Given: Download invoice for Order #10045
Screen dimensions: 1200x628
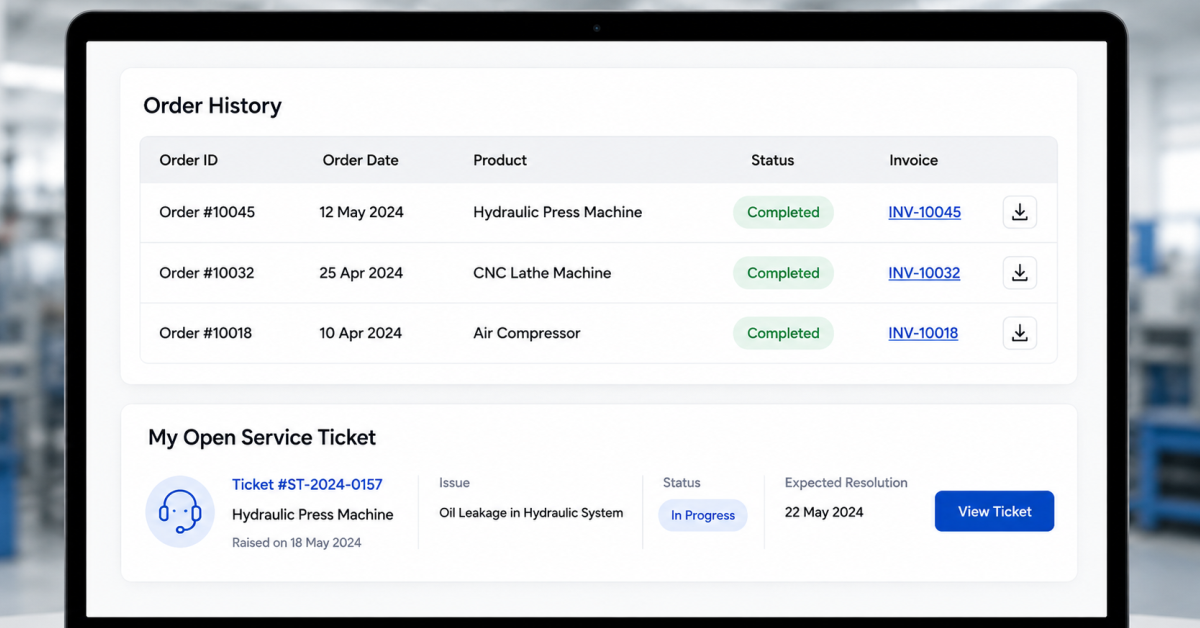Looking at the screenshot, I should (1019, 212).
